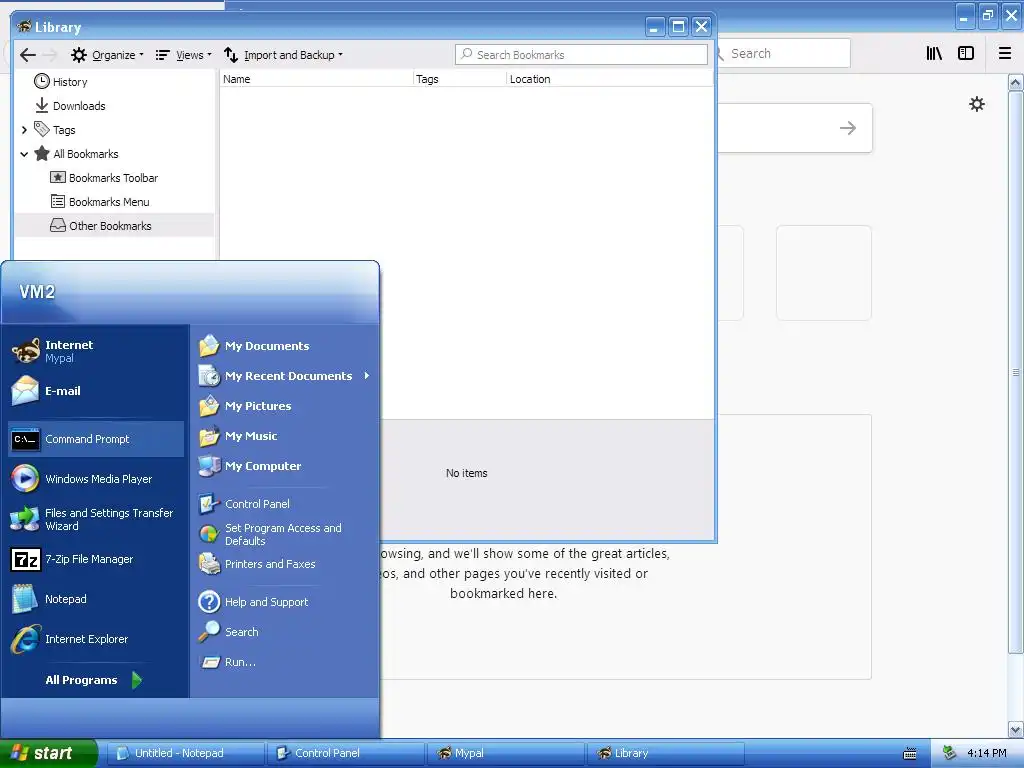The width and height of the screenshot is (1024, 768).
Task: Expand the Tags tree node
Action: (24, 130)
